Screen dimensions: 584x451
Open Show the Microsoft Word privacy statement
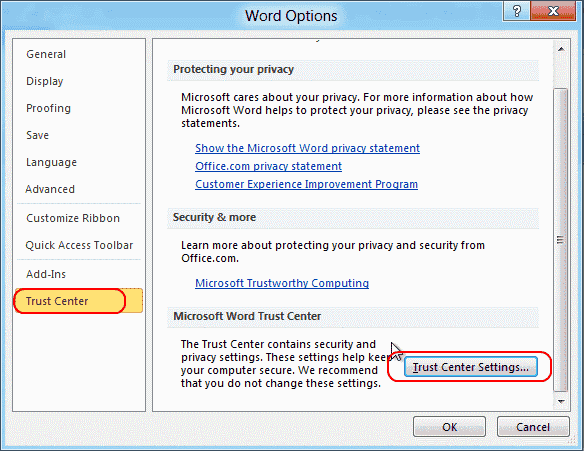307,148
